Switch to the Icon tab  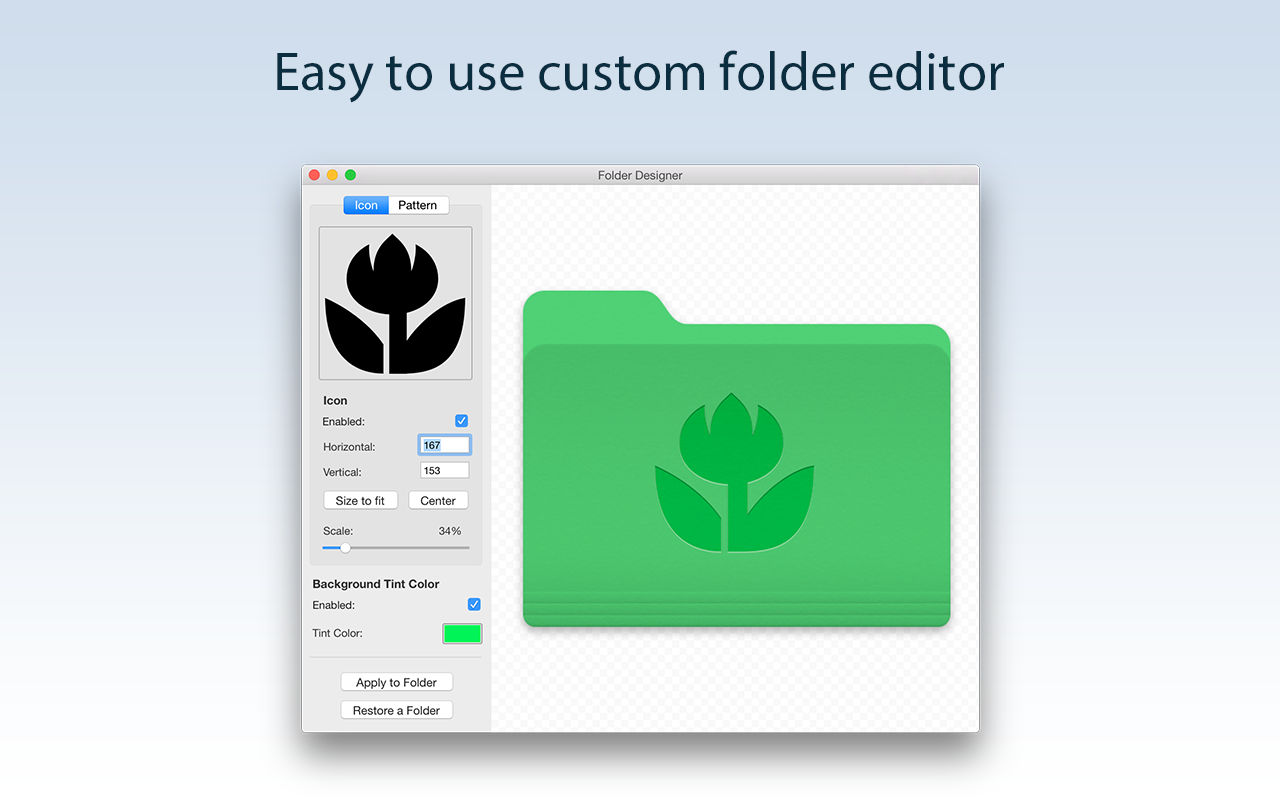[x=366, y=205]
